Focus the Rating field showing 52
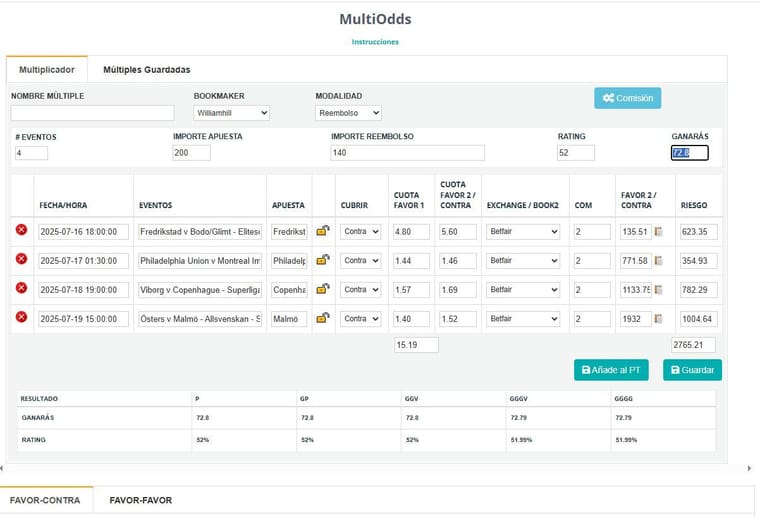The image size is (760, 518). tap(576, 153)
